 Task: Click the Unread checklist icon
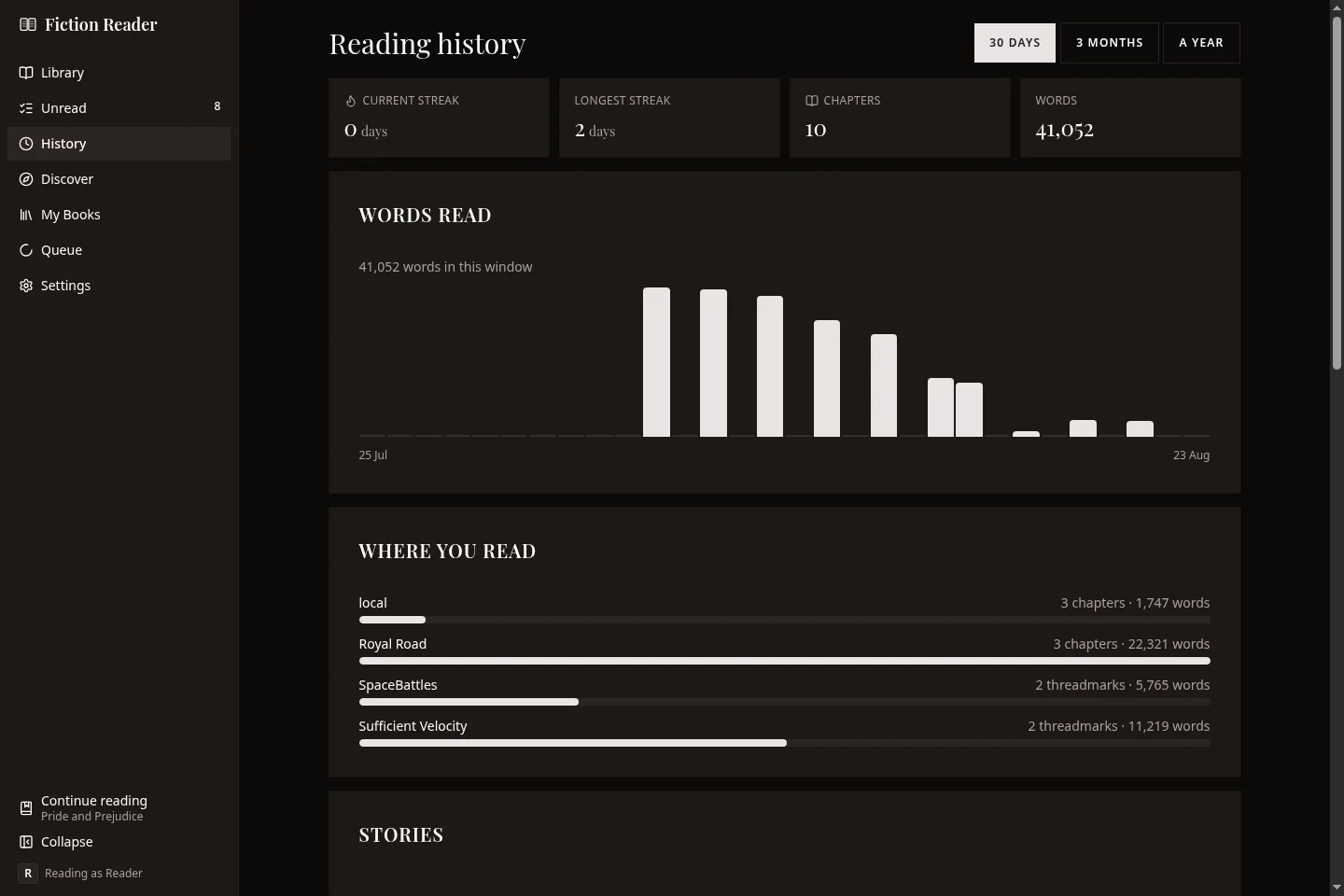click(26, 108)
